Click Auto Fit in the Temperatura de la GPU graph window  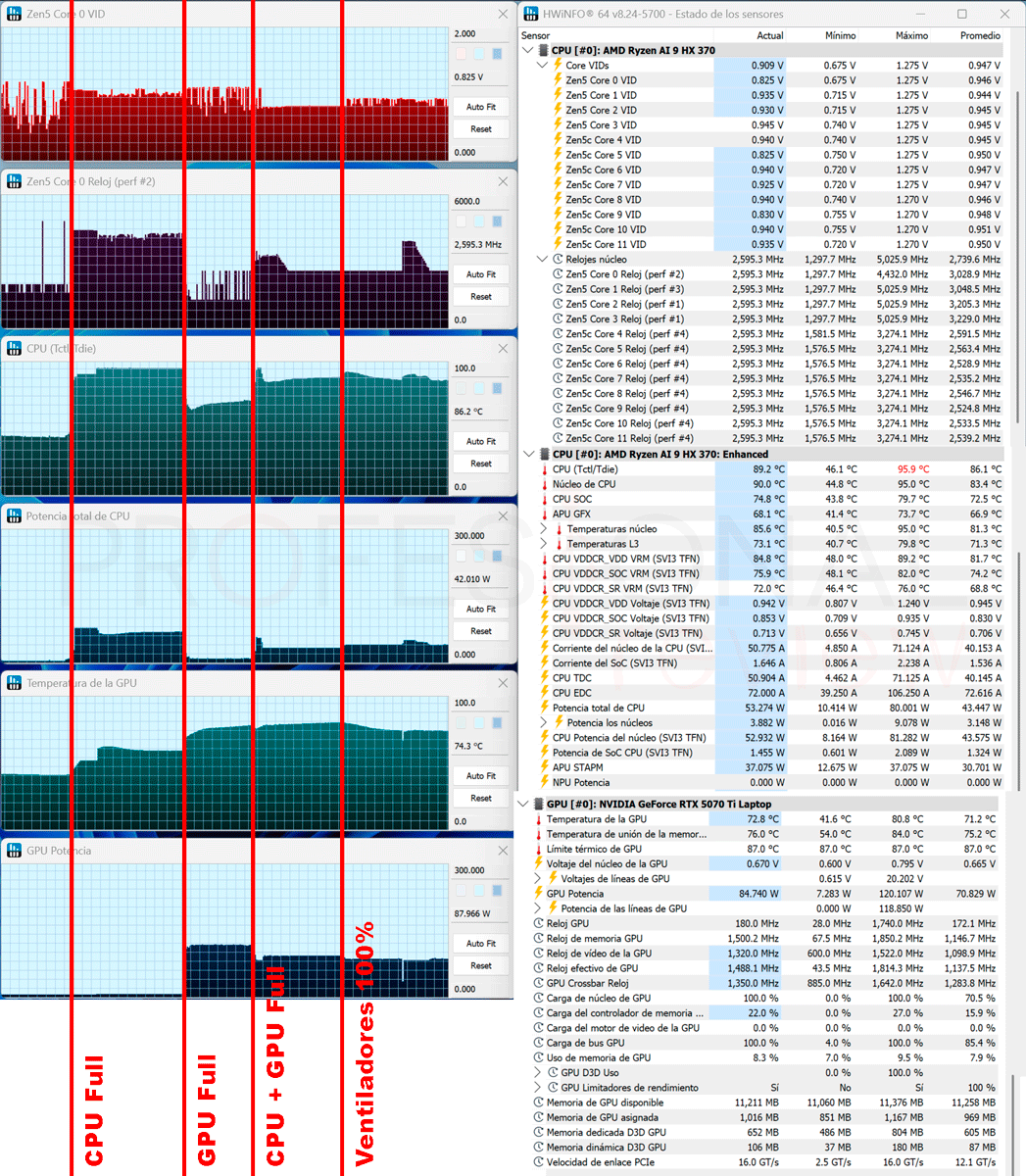pyautogui.click(x=481, y=776)
